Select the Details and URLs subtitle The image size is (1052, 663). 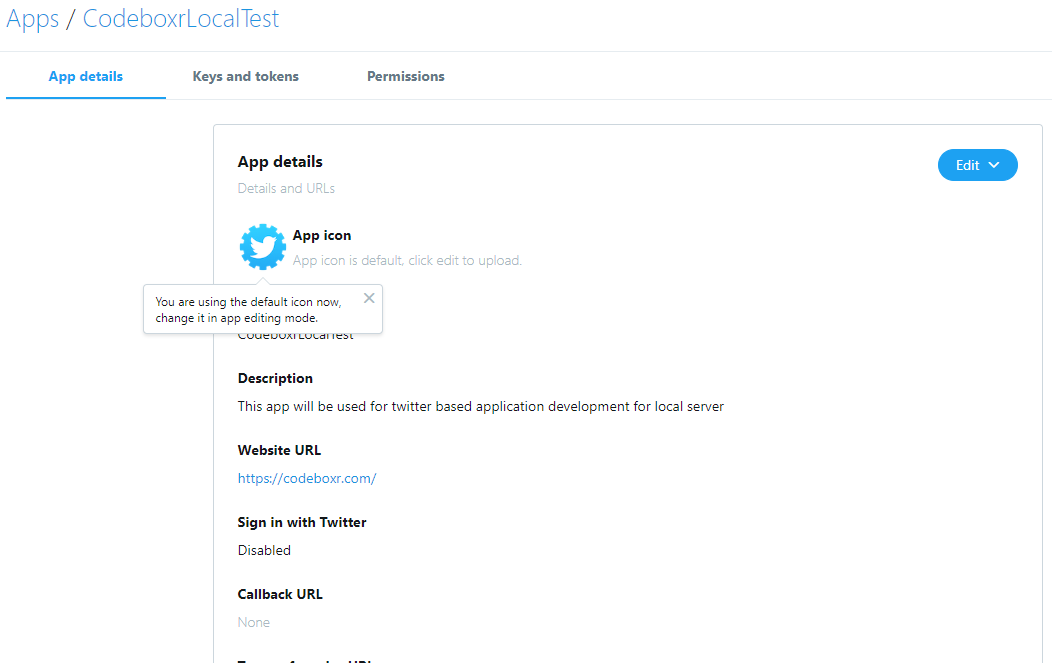(286, 189)
